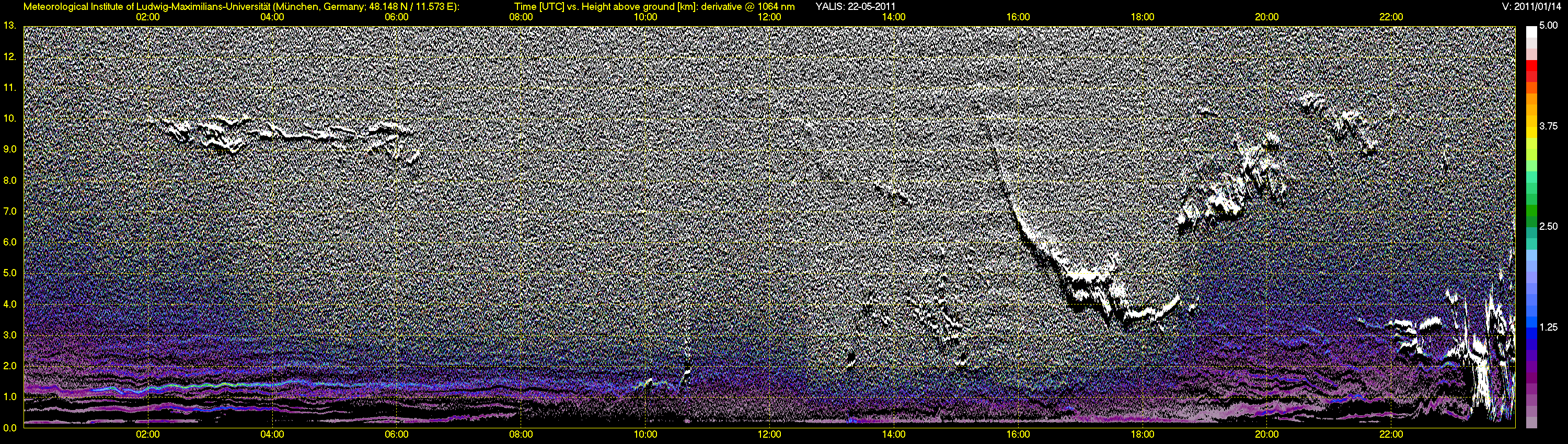Click the '12.' height axis label

pos(10,56)
